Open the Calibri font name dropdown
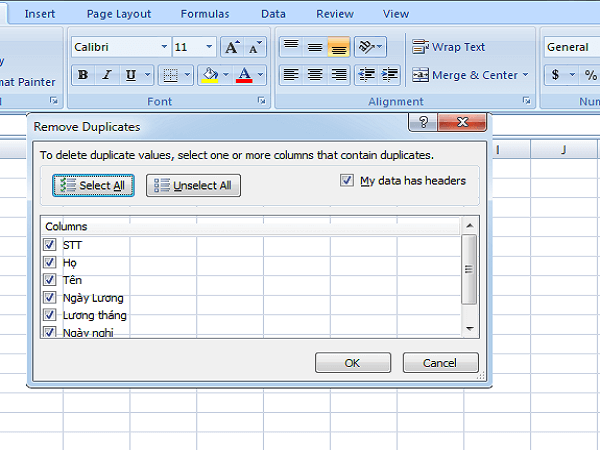Image resolution: width=600 pixels, height=450 pixels. click(x=164, y=47)
